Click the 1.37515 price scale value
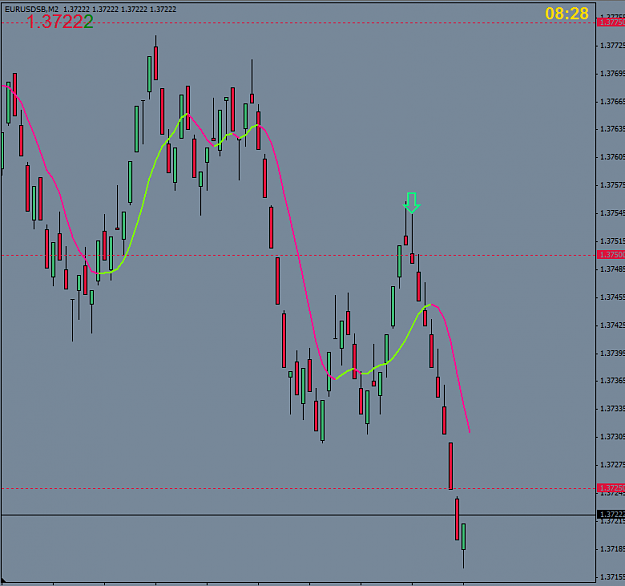Viewport: 625px width, 586px height. coord(612,241)
